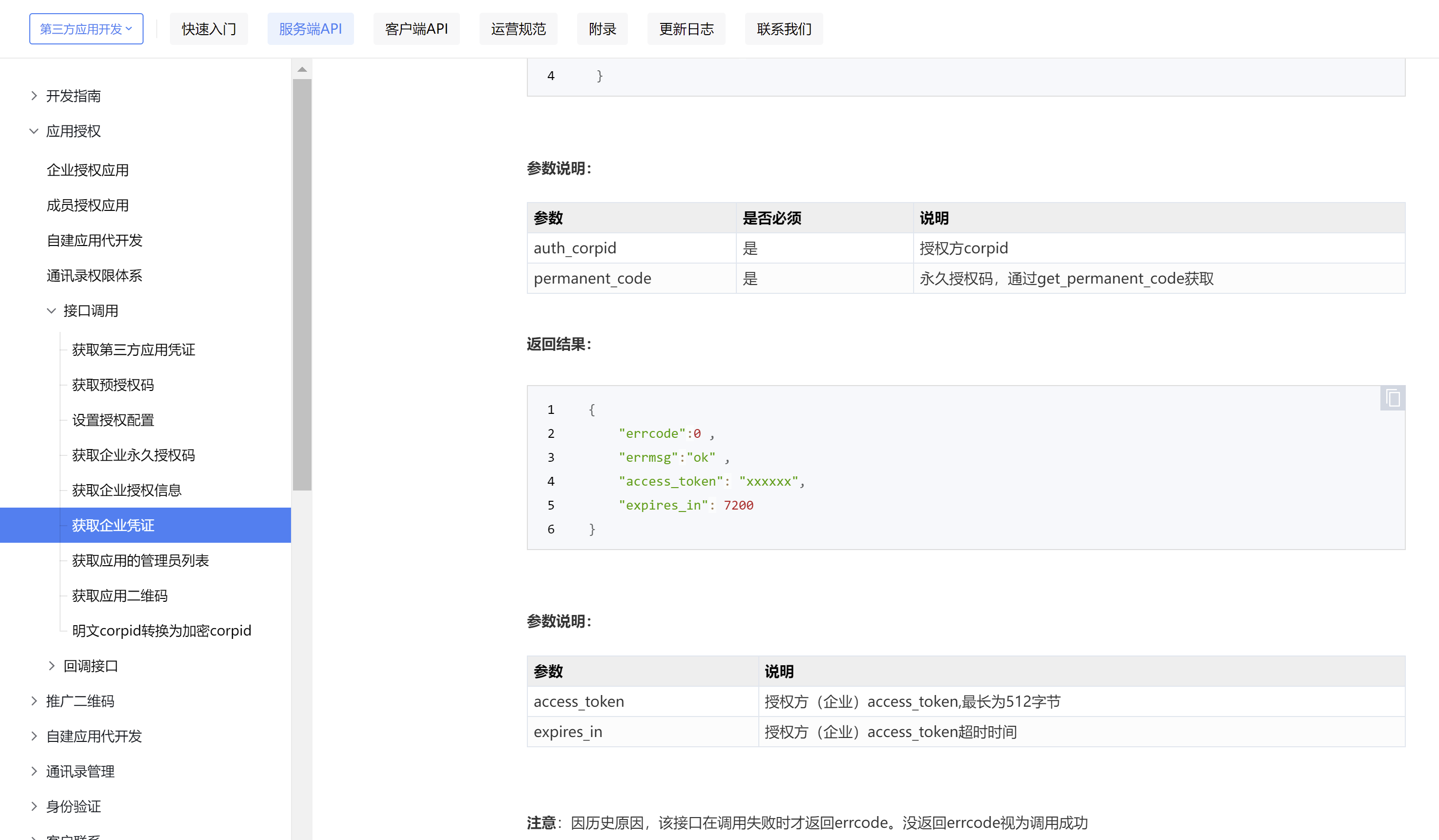Open 获取应用的管理员列表 page

tap(141, 560)
